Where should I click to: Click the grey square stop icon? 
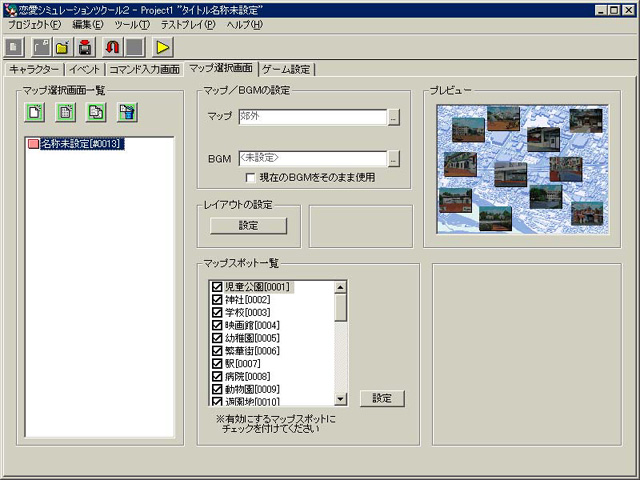click(135, 47)
